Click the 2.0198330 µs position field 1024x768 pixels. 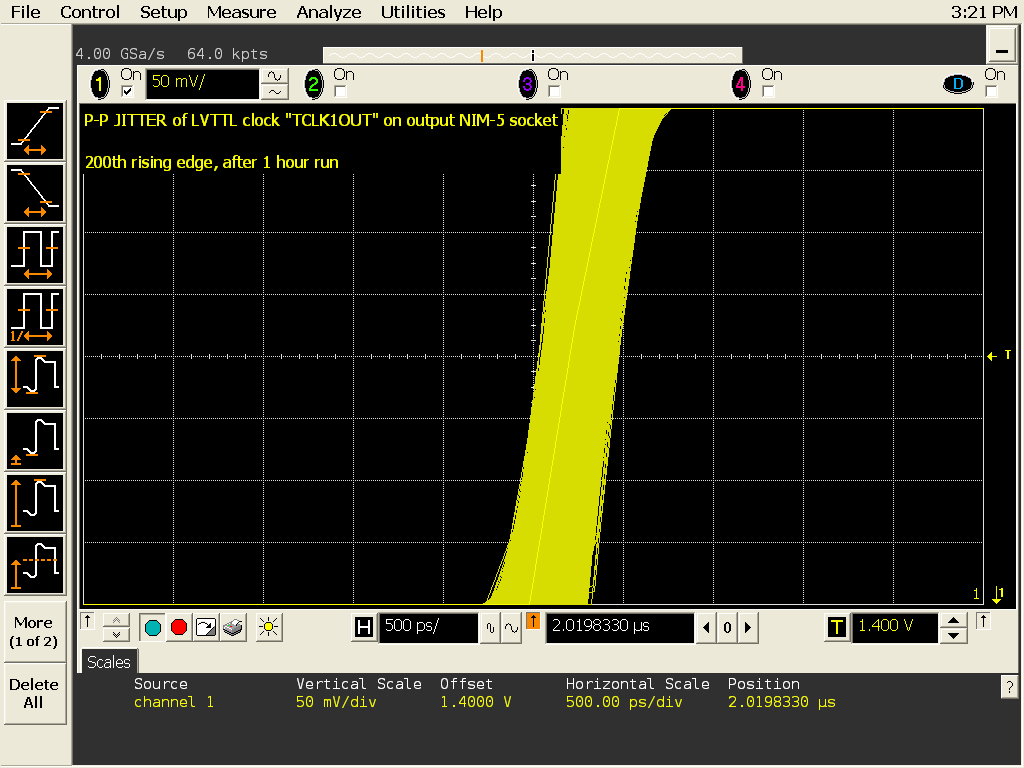[x=620, y=628]
